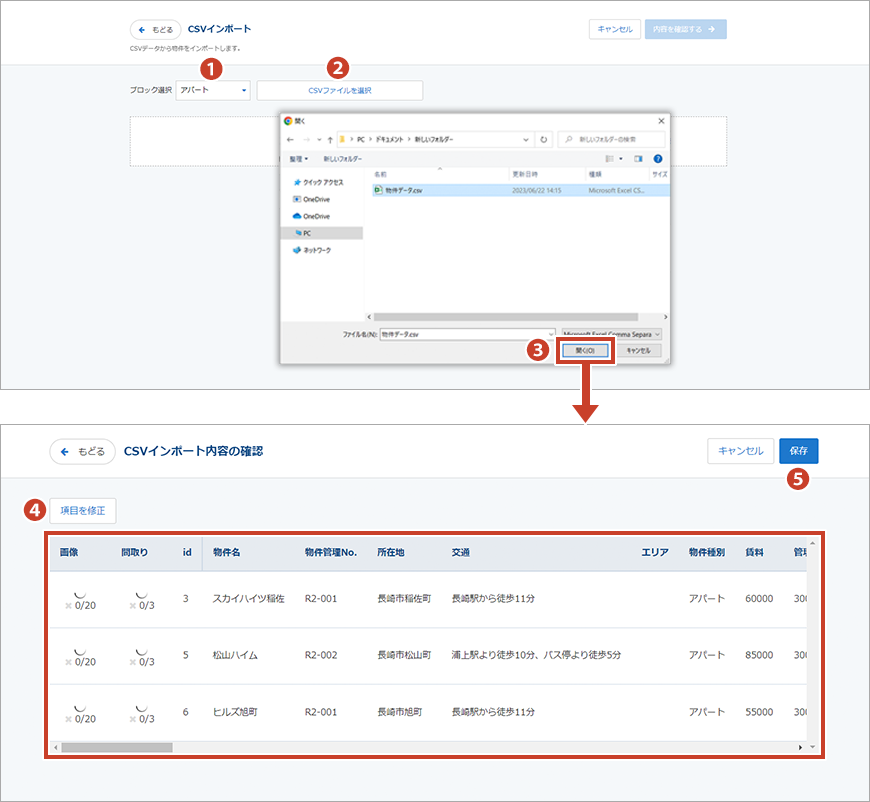The width and height of the screenshot is (870, 802).
Task: Click the 名前 column header in the file list
Action: point(380,173)
